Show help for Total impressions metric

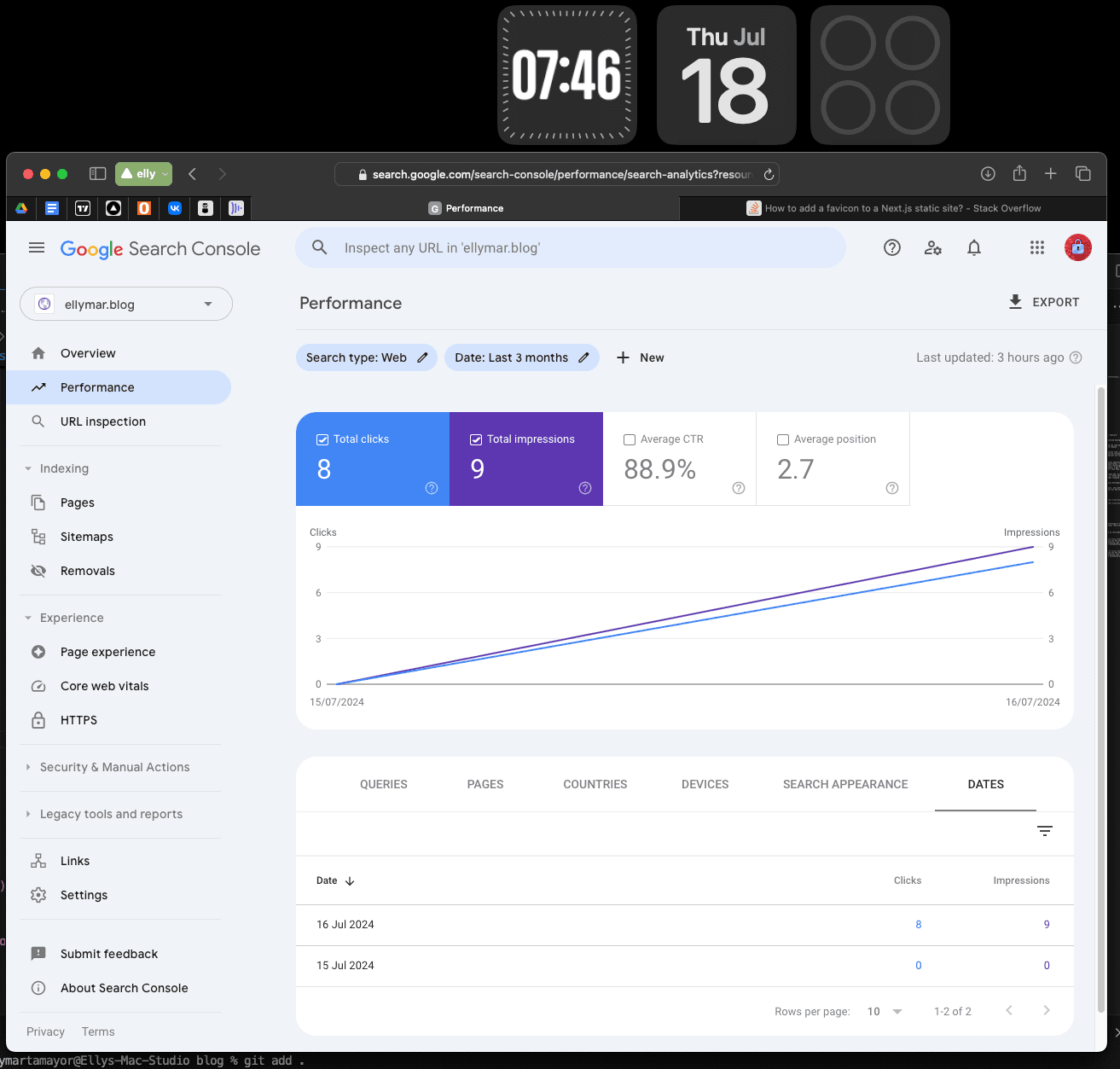tap(585, 488)
